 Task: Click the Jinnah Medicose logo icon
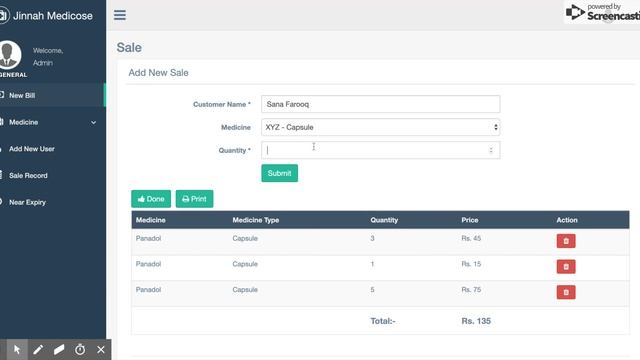coord(4,16)
